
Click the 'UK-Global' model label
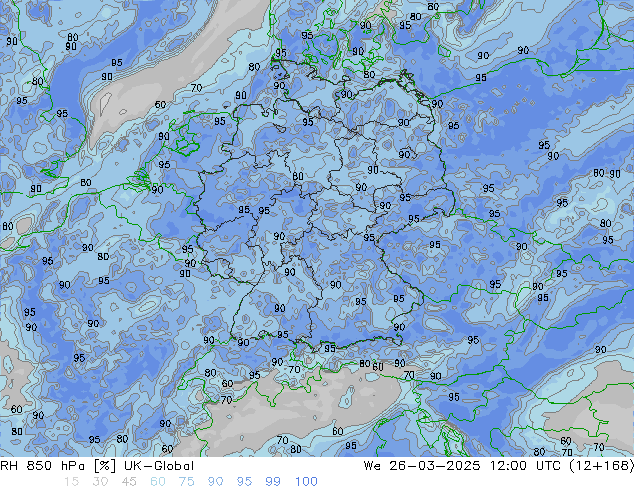(x=159, y=466)
